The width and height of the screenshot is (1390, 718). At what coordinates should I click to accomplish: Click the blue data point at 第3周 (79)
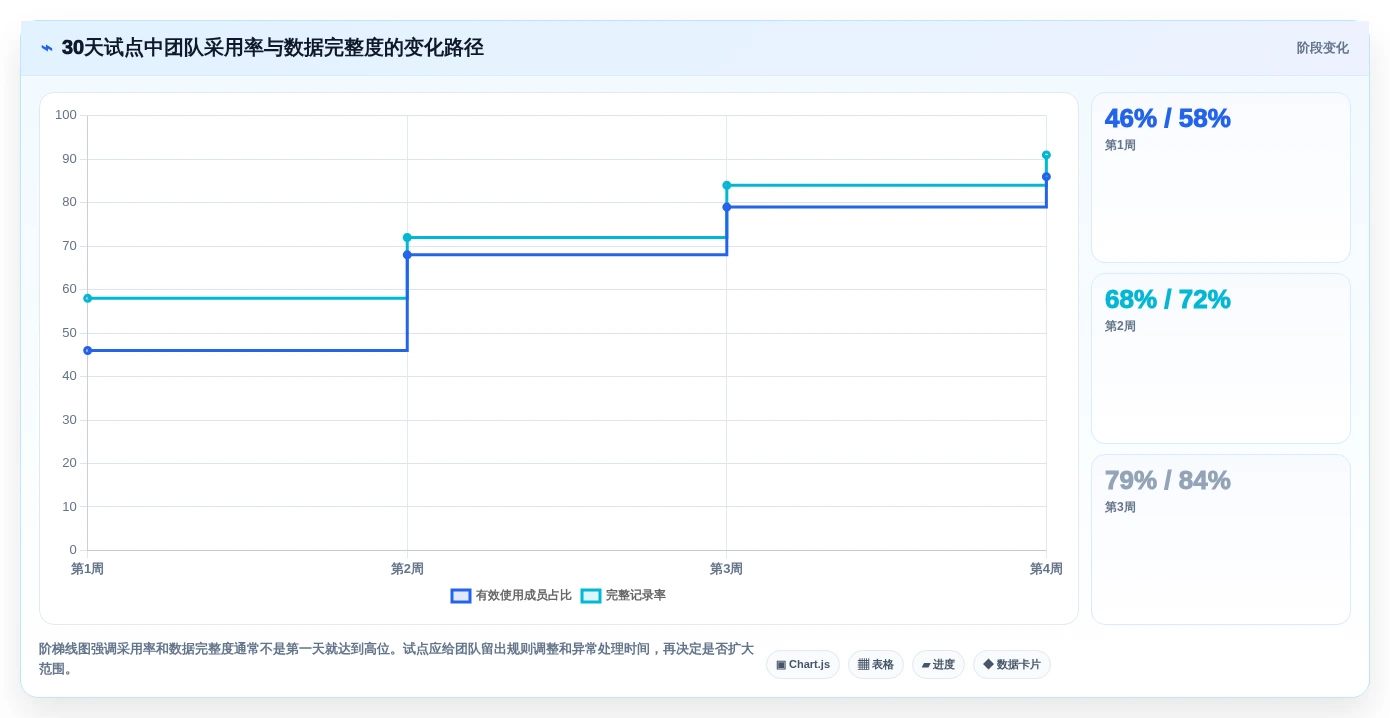[727, 207]
